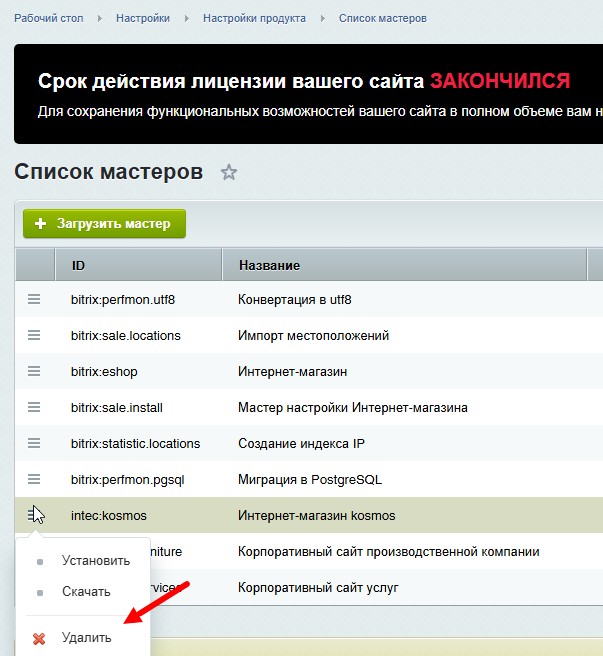Click Корпоративный сайт производственной компании cell

pyautogui.click(x=389, y=551)
